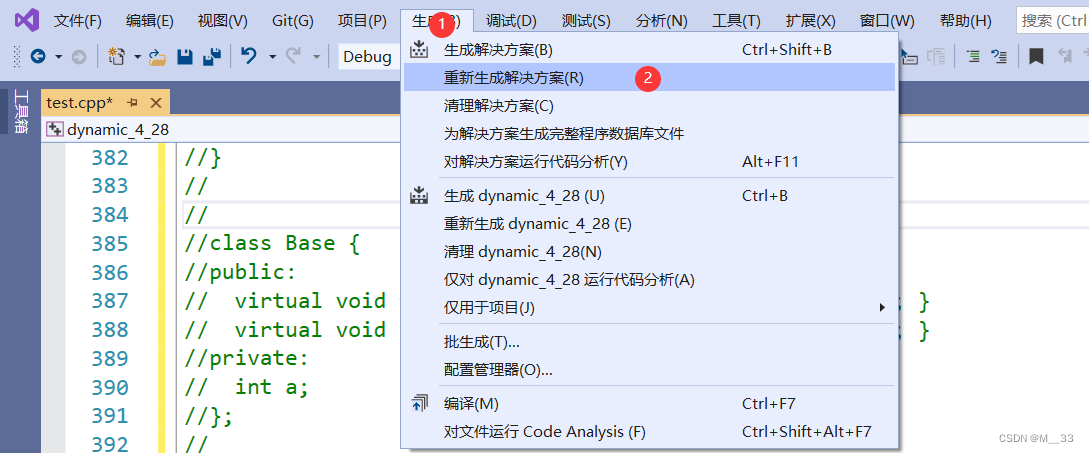
Task: Open the 测试(S) menu
Action: click(585, 21)
